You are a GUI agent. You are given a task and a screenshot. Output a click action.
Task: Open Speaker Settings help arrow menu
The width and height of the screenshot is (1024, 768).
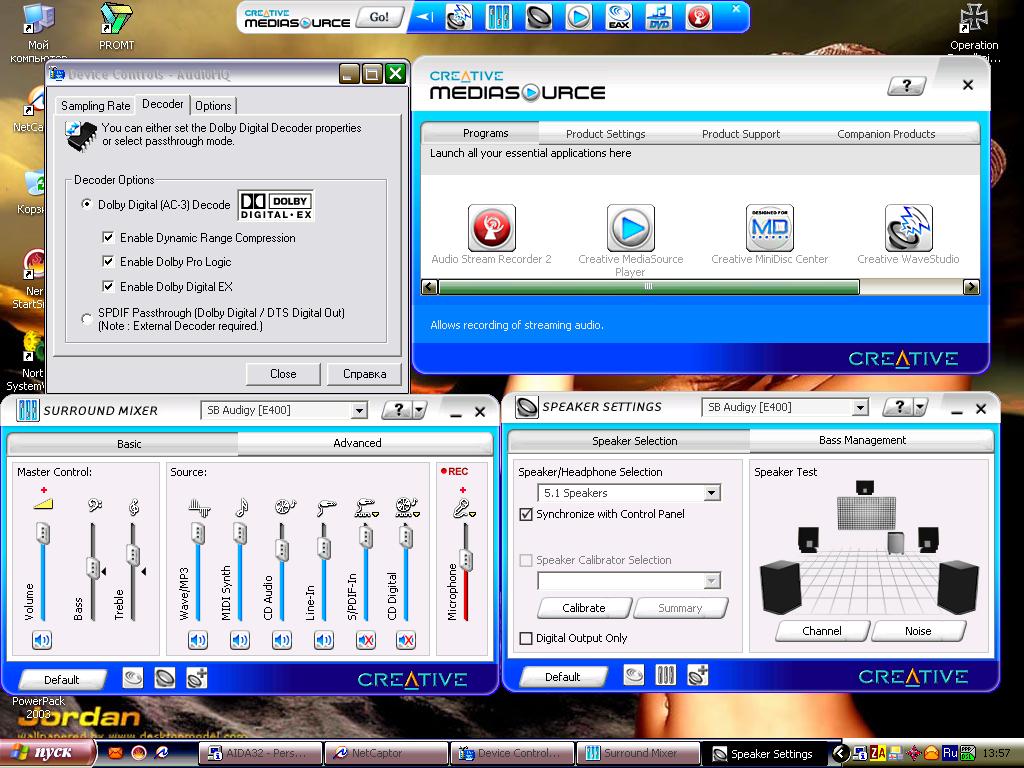(x=920, y=408)
